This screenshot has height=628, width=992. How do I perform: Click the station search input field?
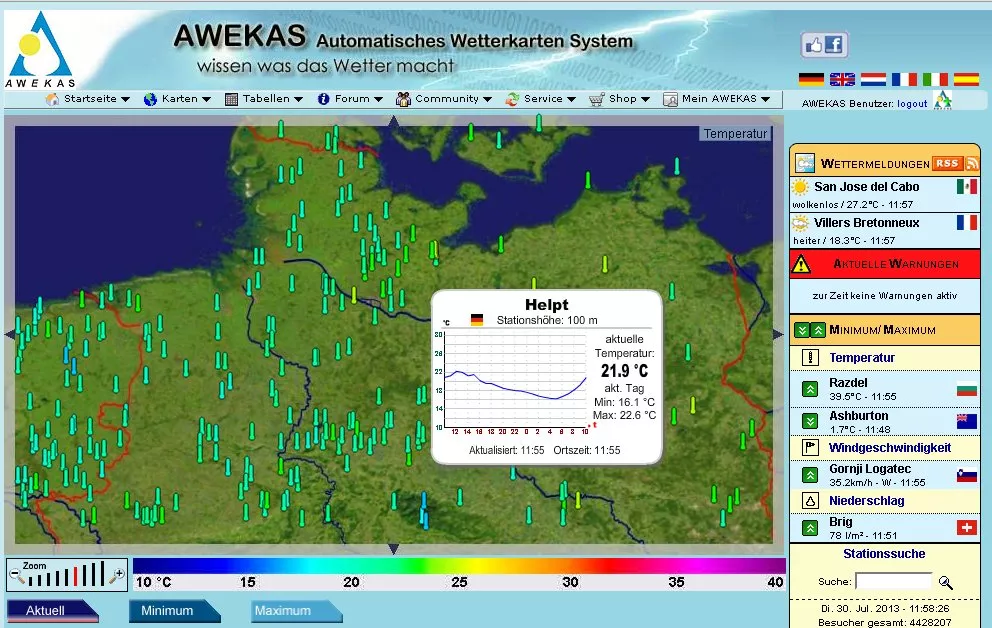point(893,581)
